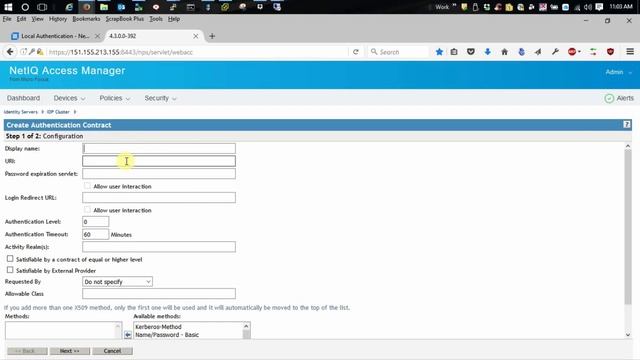This screenshot has width=640, height=360.
Task: Go back with the browser back arrow
Action: [x=10, y=52]
